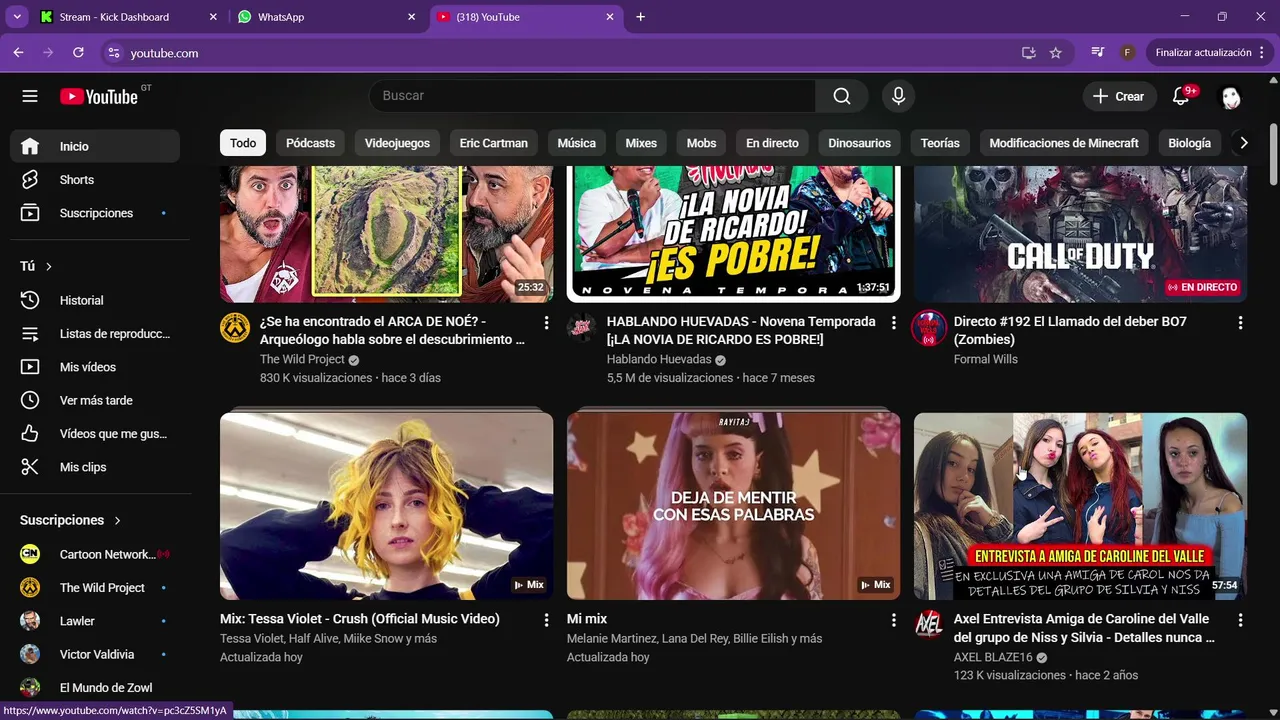Image resolution: width=1280 pixels, height=720 pixels.
Task: Open Caroline del Valle interview thumbnail
Action: (x=1080, y=506)
